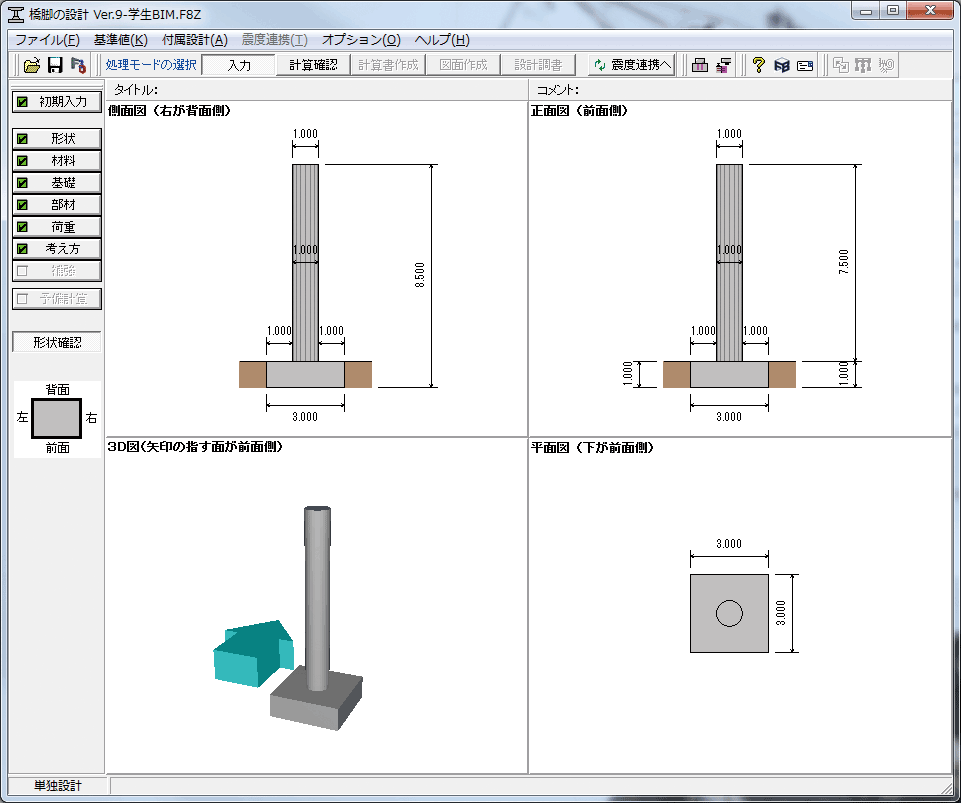Click the 前面 label in orientation diagram
The image size is (961, 803).
tap(58, 448)
